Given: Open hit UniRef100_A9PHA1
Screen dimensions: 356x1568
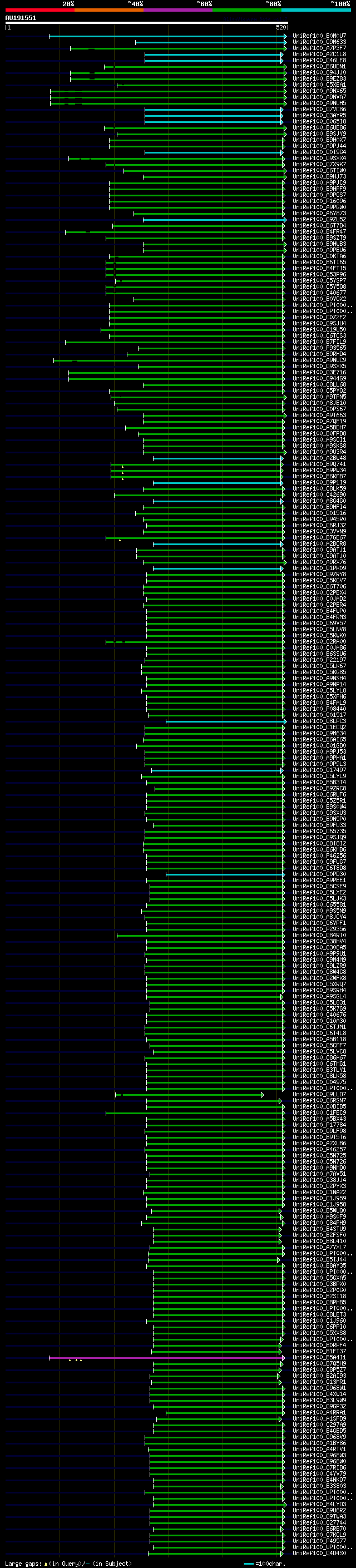Looking at the screenshot, I should tap(319, 758).
